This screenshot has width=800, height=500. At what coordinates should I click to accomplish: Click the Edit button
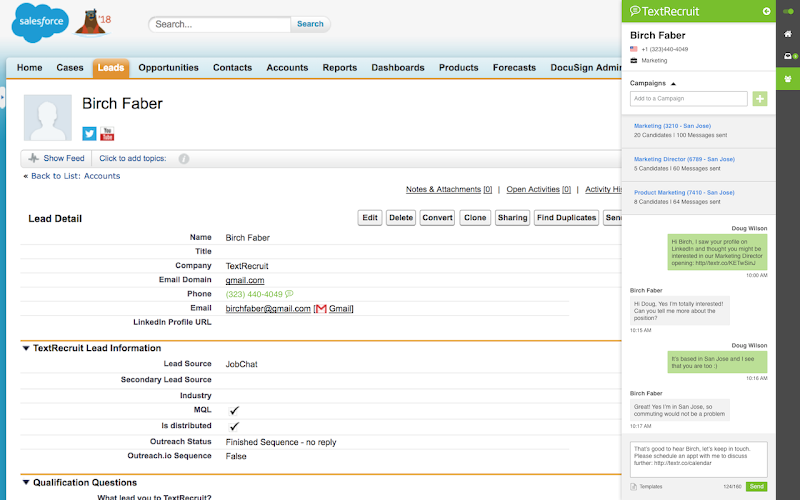click(370, 218)
